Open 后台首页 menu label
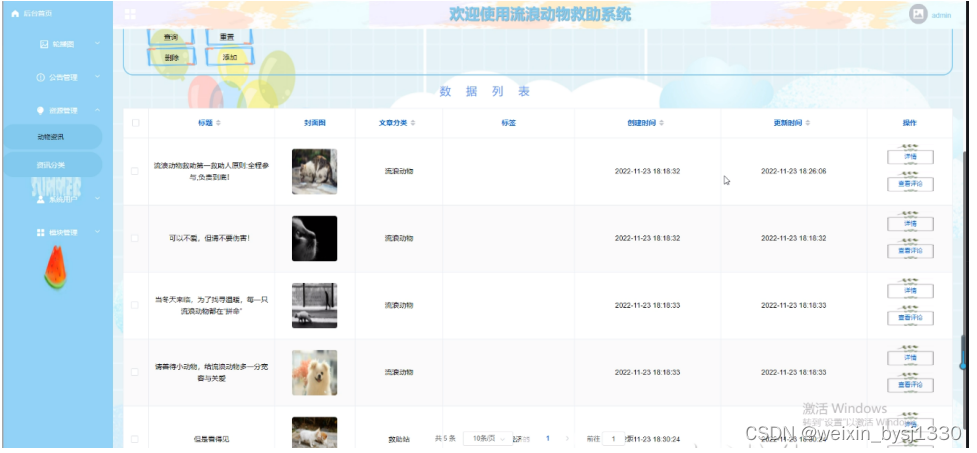977x453 pixels. click(x=38, y=13)
